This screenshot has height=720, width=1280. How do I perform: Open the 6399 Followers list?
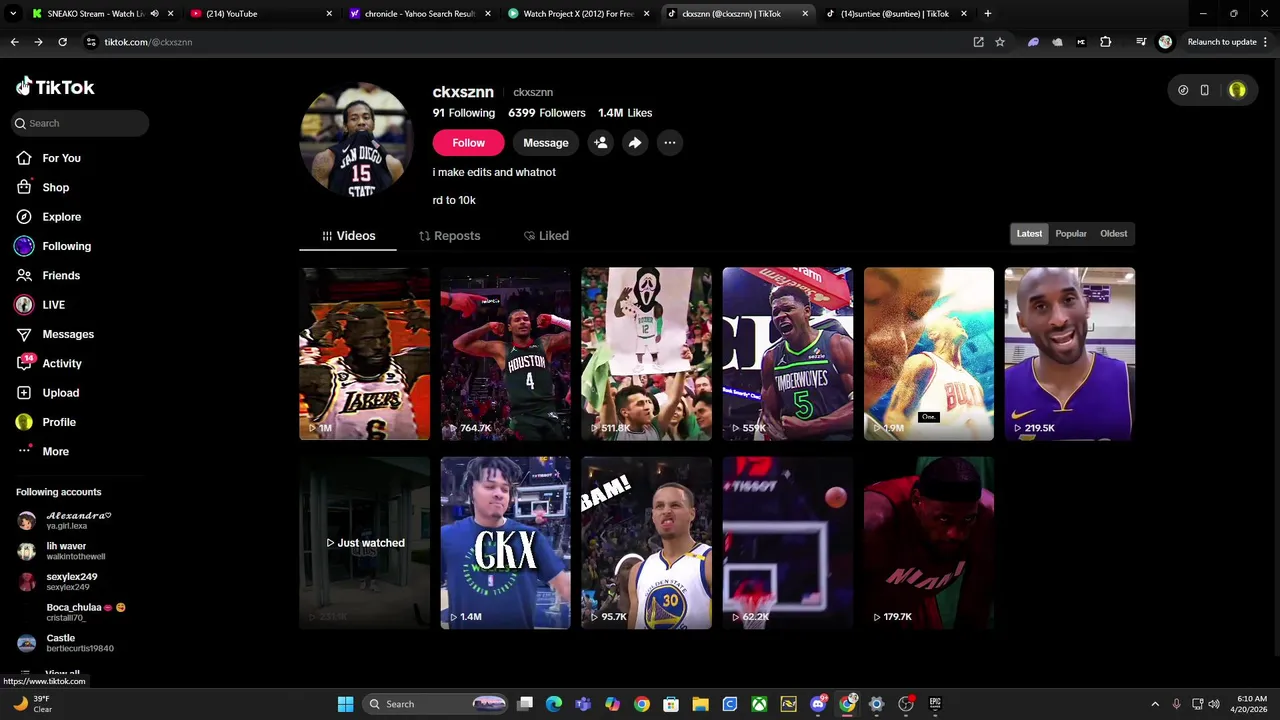(547, 113)
